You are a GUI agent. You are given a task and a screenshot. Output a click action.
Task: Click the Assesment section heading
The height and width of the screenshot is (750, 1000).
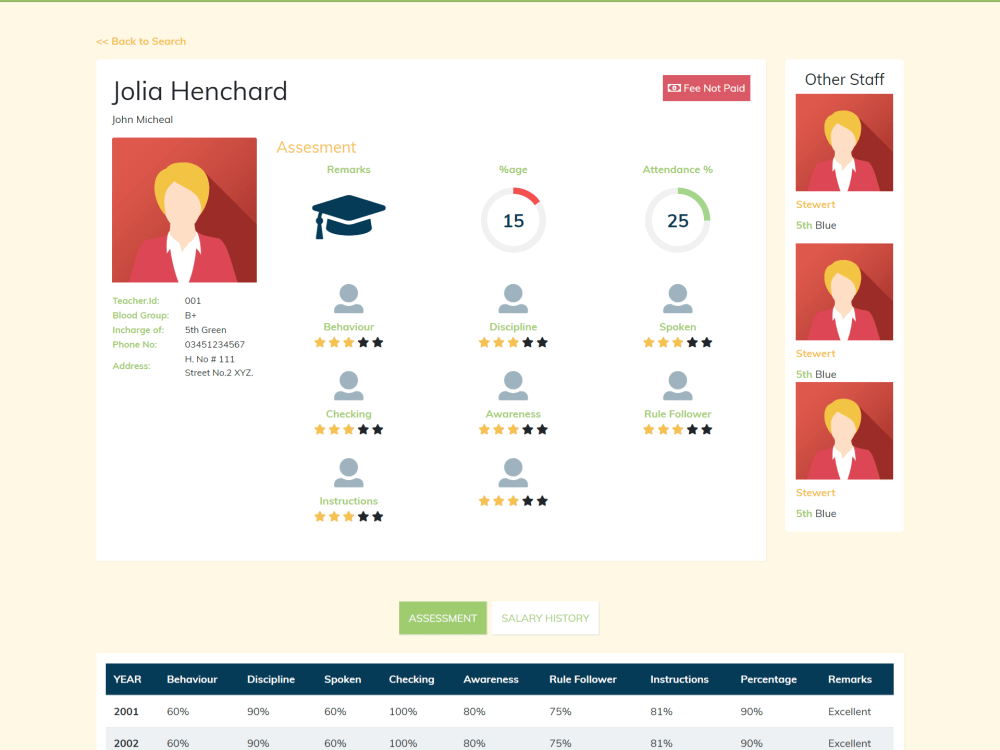316,147
